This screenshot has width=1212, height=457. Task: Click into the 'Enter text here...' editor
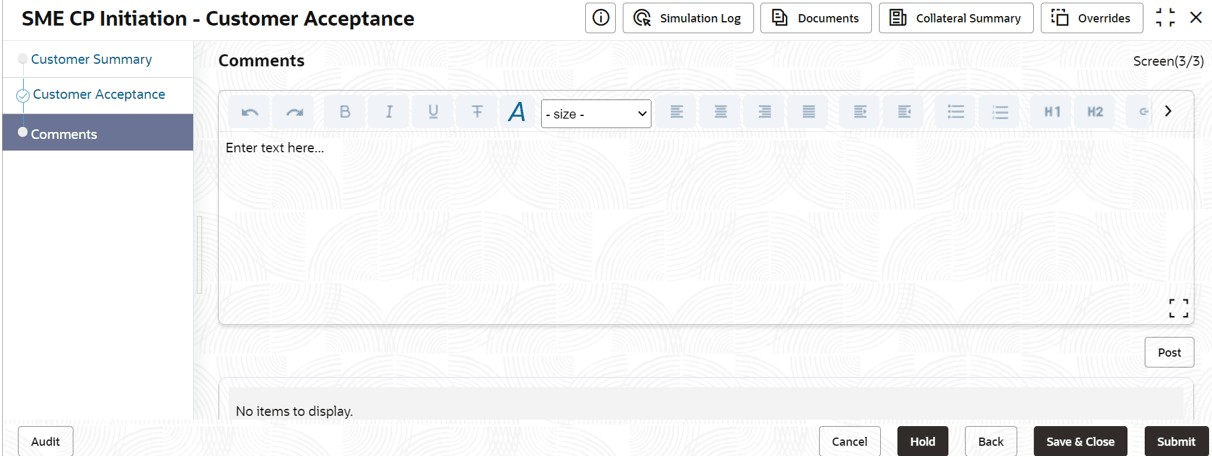click(706, 228)
